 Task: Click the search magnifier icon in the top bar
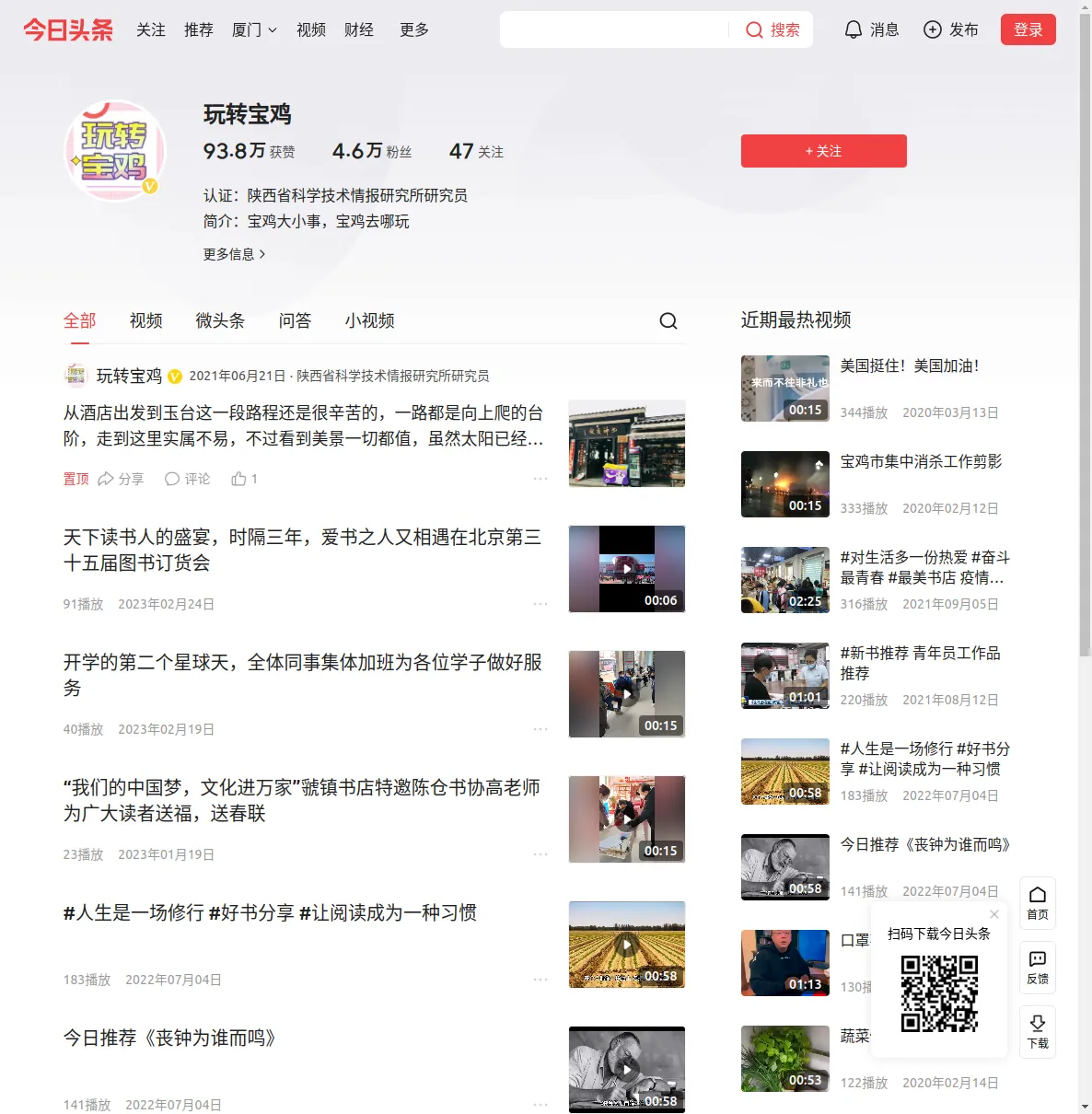tap(754, 30)
